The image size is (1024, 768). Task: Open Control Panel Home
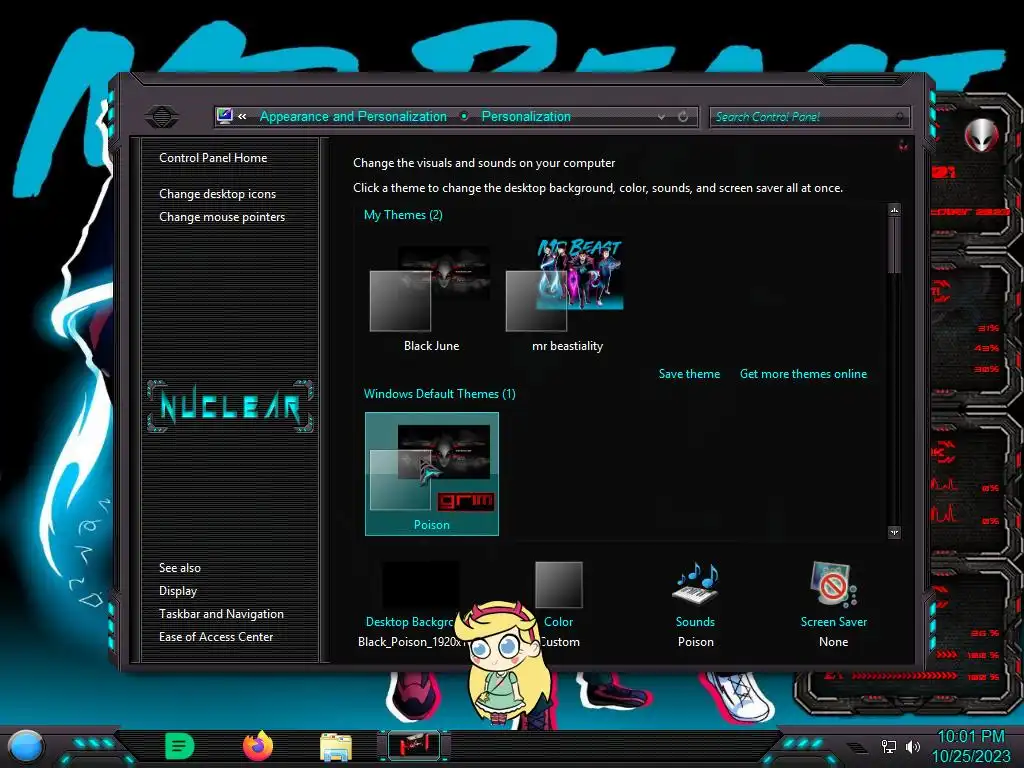213,157
